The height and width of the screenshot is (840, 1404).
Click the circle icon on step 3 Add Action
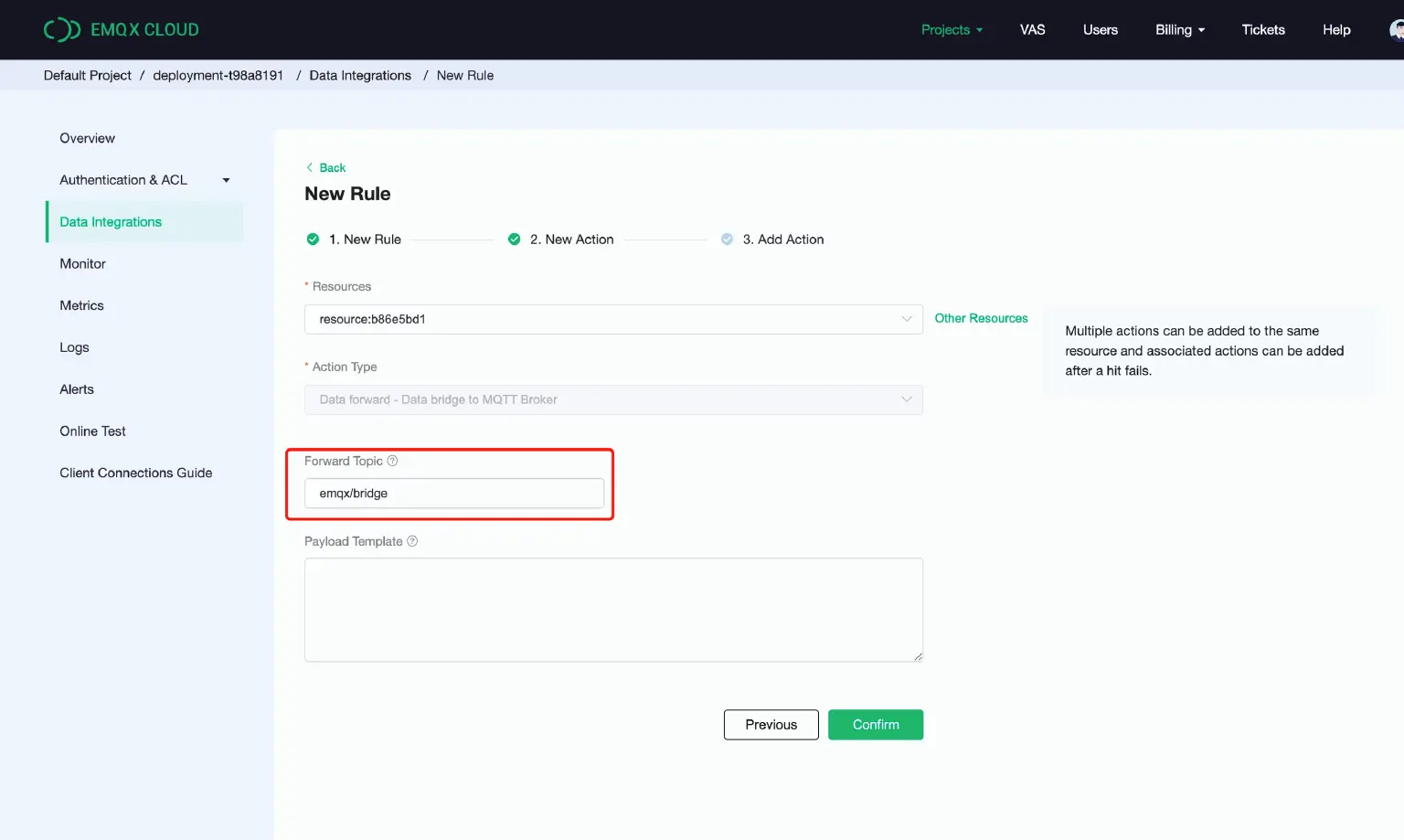726,239
